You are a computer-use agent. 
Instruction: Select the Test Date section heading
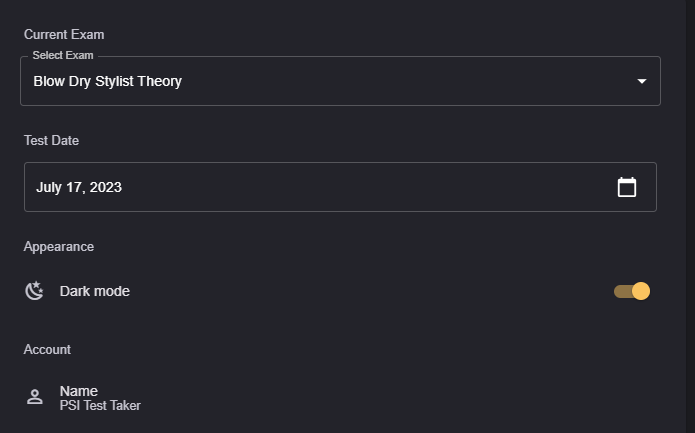[51, 140]
